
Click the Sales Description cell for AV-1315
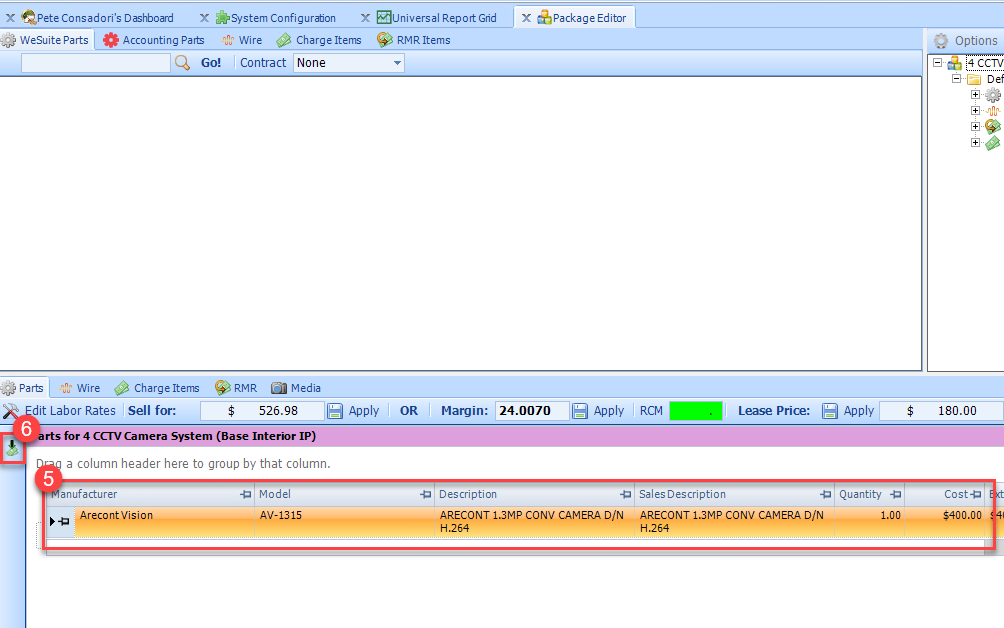pos(735,522)
